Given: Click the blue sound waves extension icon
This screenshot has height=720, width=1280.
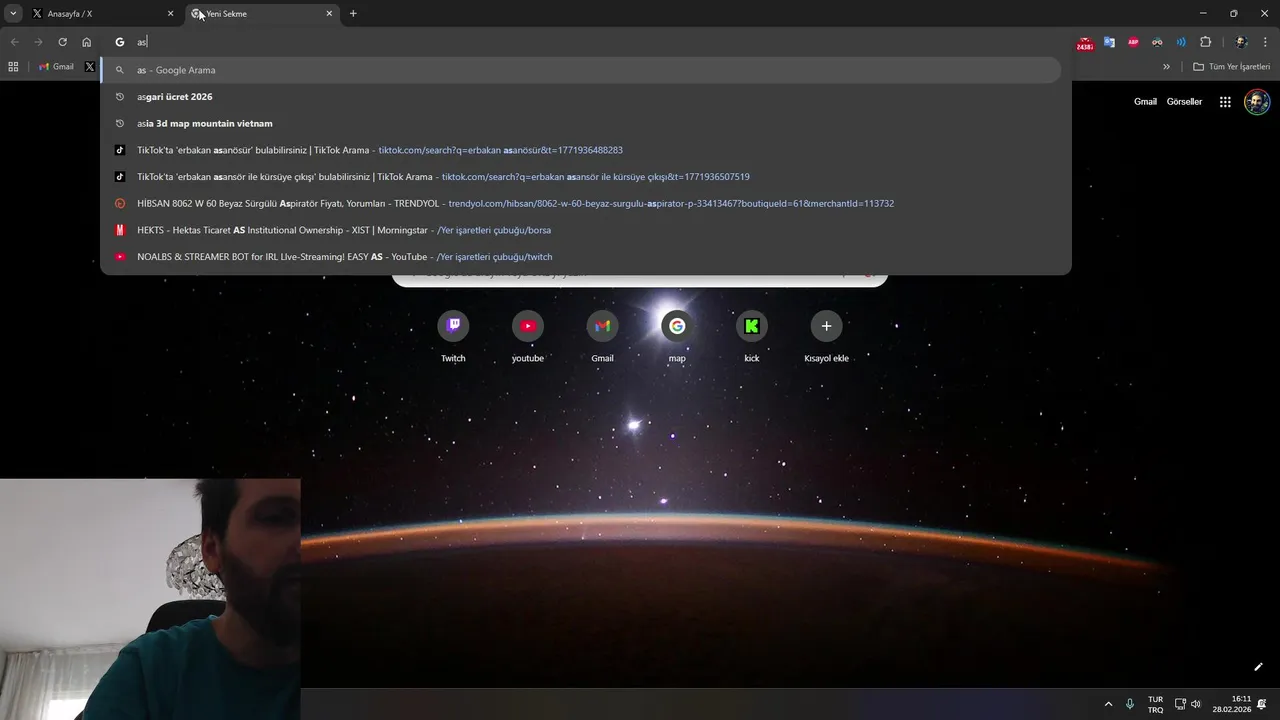Looking at the screenshot, I should pyautogui.click(x=1181, y=42).
